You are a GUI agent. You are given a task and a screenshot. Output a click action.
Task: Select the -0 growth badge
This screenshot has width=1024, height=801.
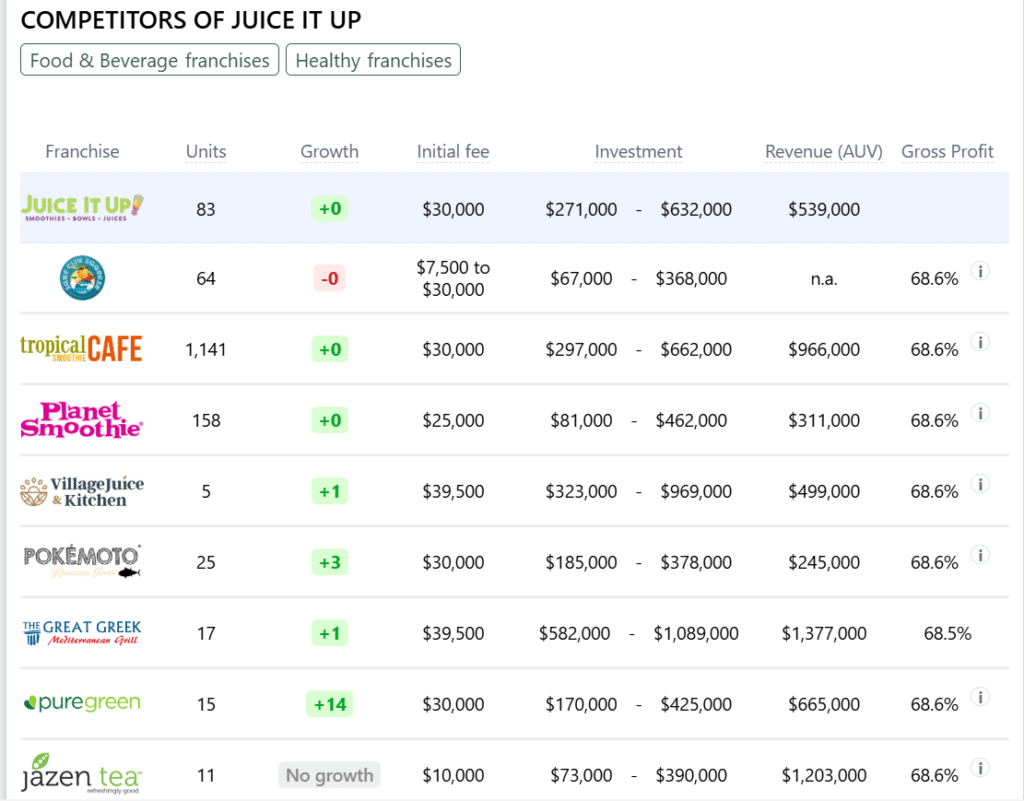point(330,279)
